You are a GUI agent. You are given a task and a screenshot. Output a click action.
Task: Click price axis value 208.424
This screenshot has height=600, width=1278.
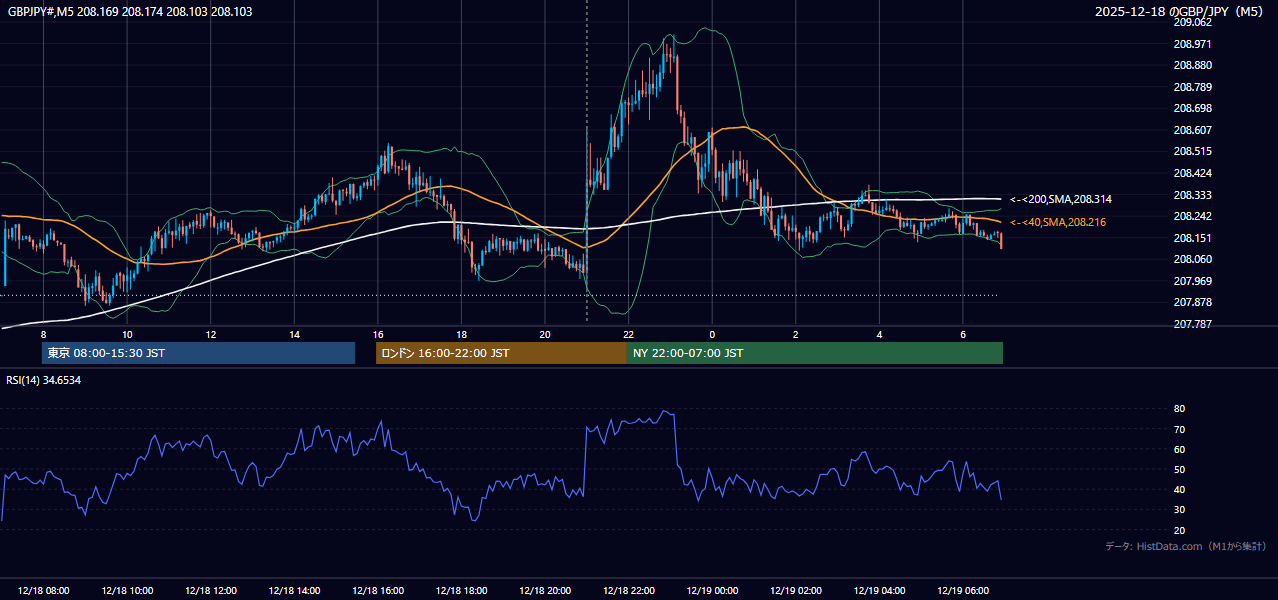[1192, 173]
